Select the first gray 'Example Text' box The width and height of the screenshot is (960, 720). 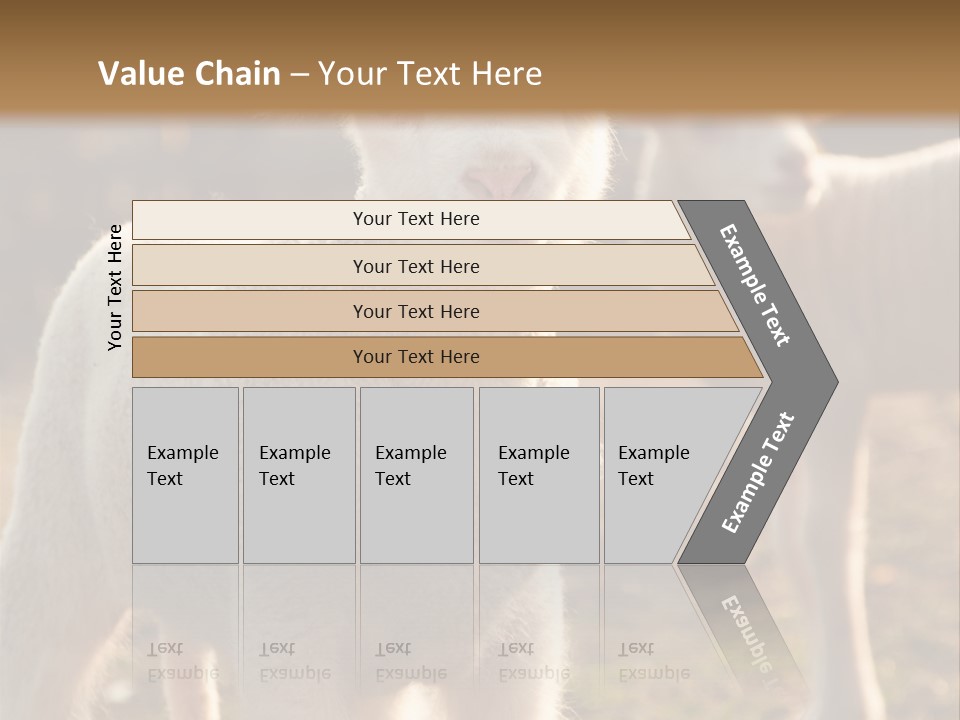click(x=185, y=475)
